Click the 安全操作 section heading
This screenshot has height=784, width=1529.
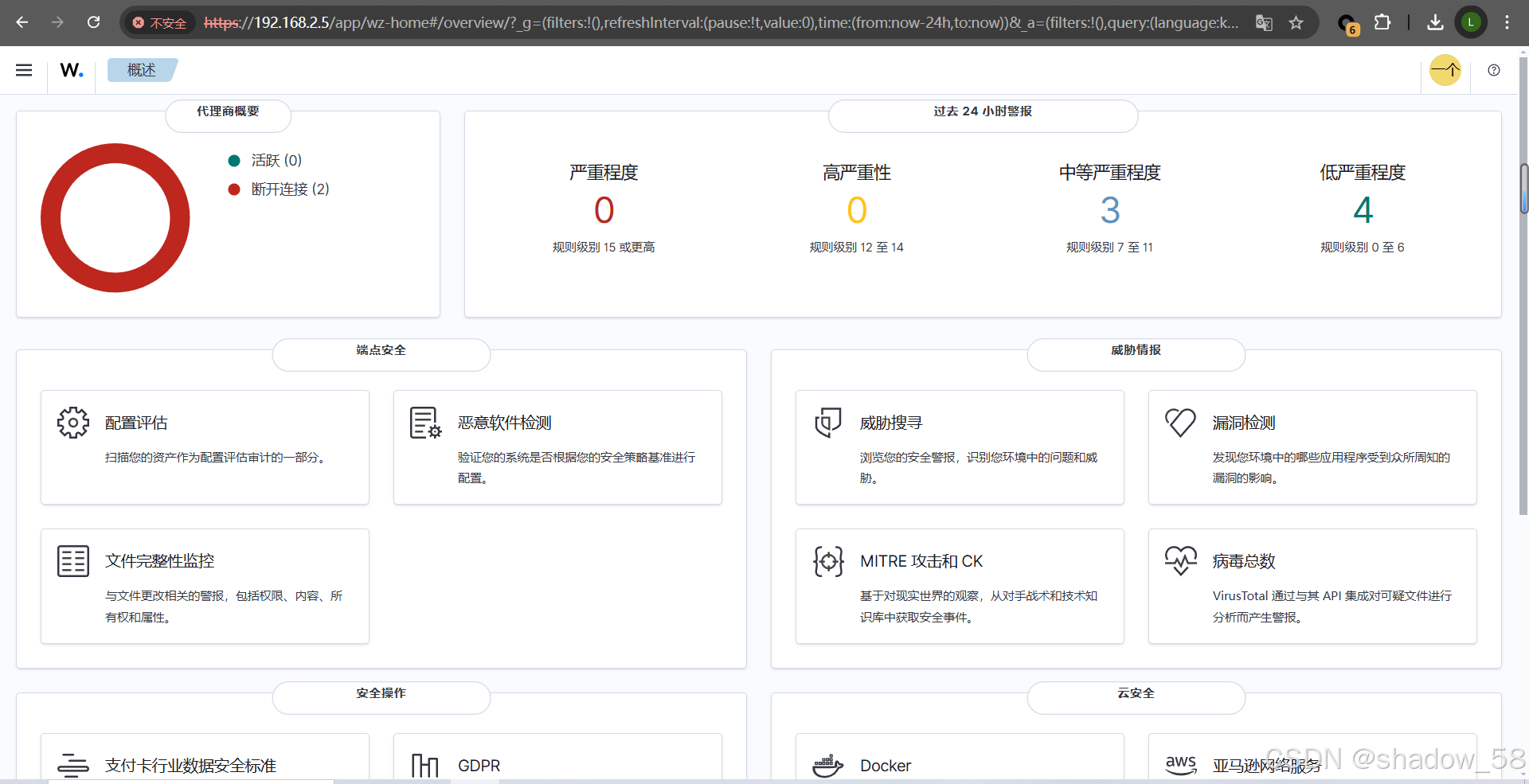(x=381, y=693)
